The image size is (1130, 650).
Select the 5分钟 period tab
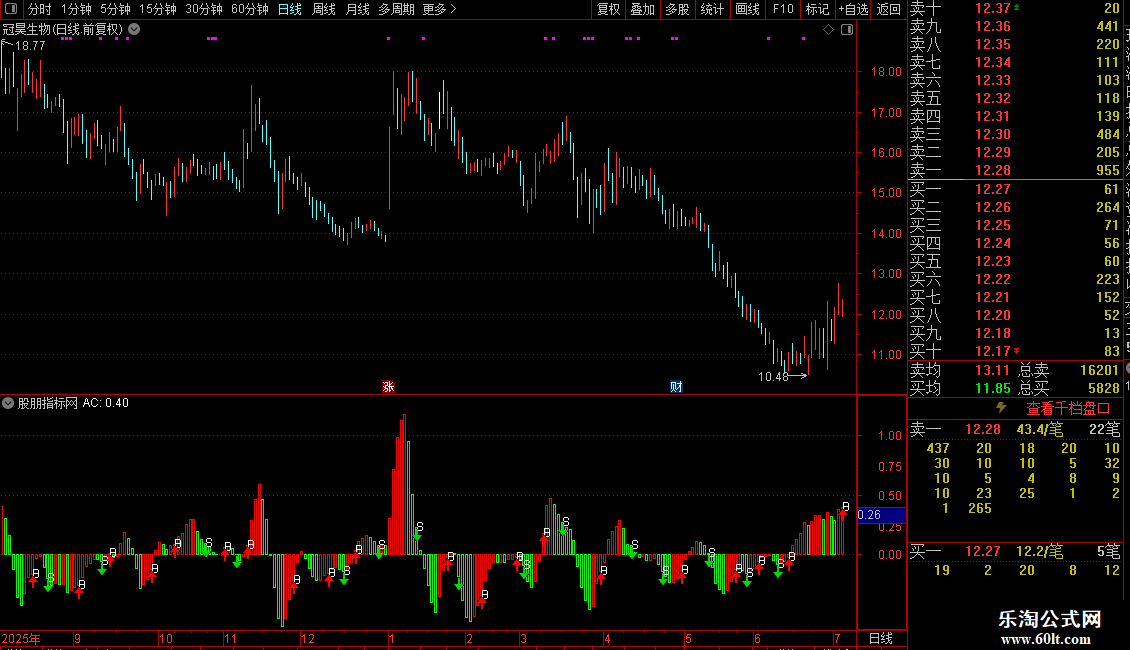(x=115, y=9)
